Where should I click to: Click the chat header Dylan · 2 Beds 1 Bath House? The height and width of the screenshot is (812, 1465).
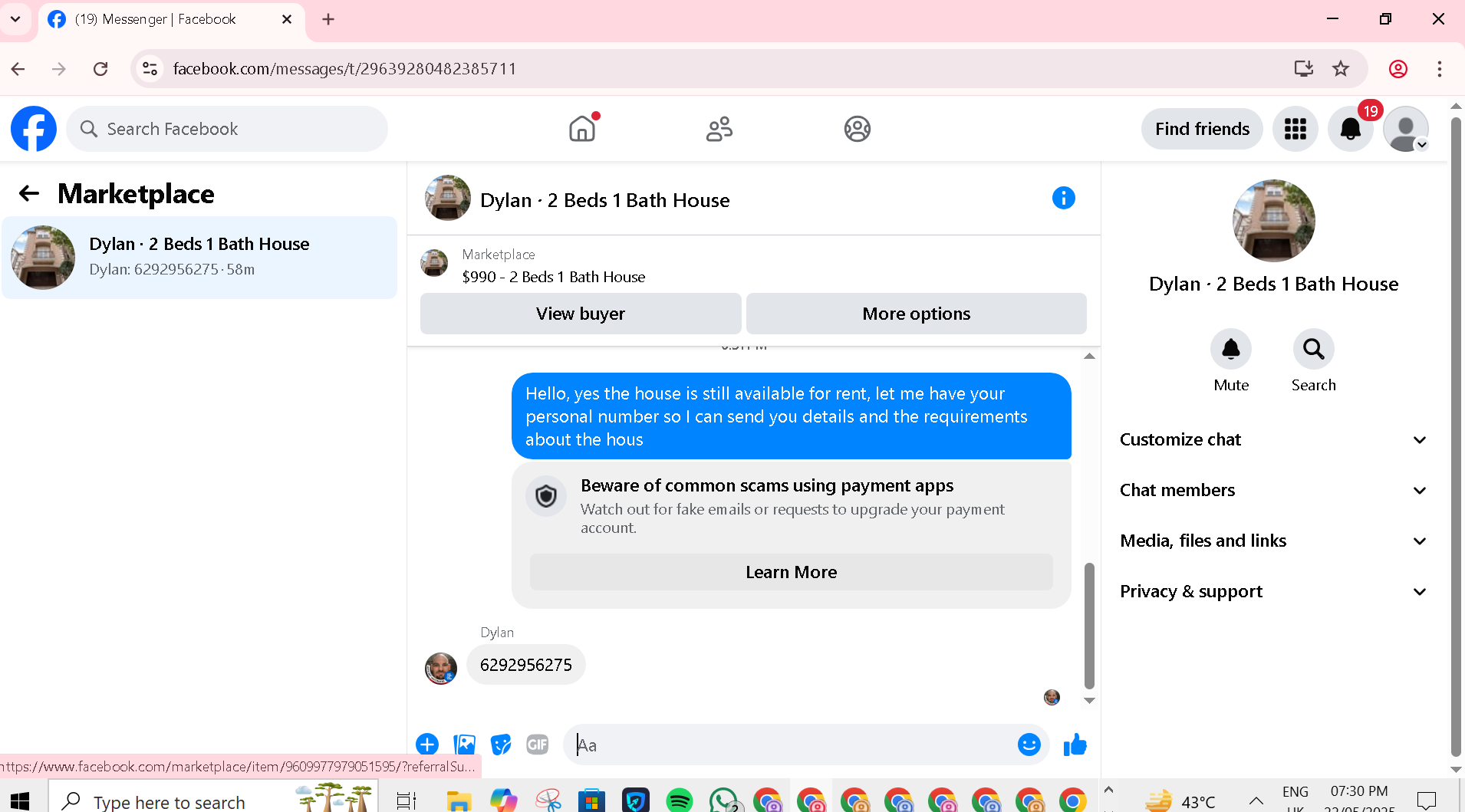[605, 200]
